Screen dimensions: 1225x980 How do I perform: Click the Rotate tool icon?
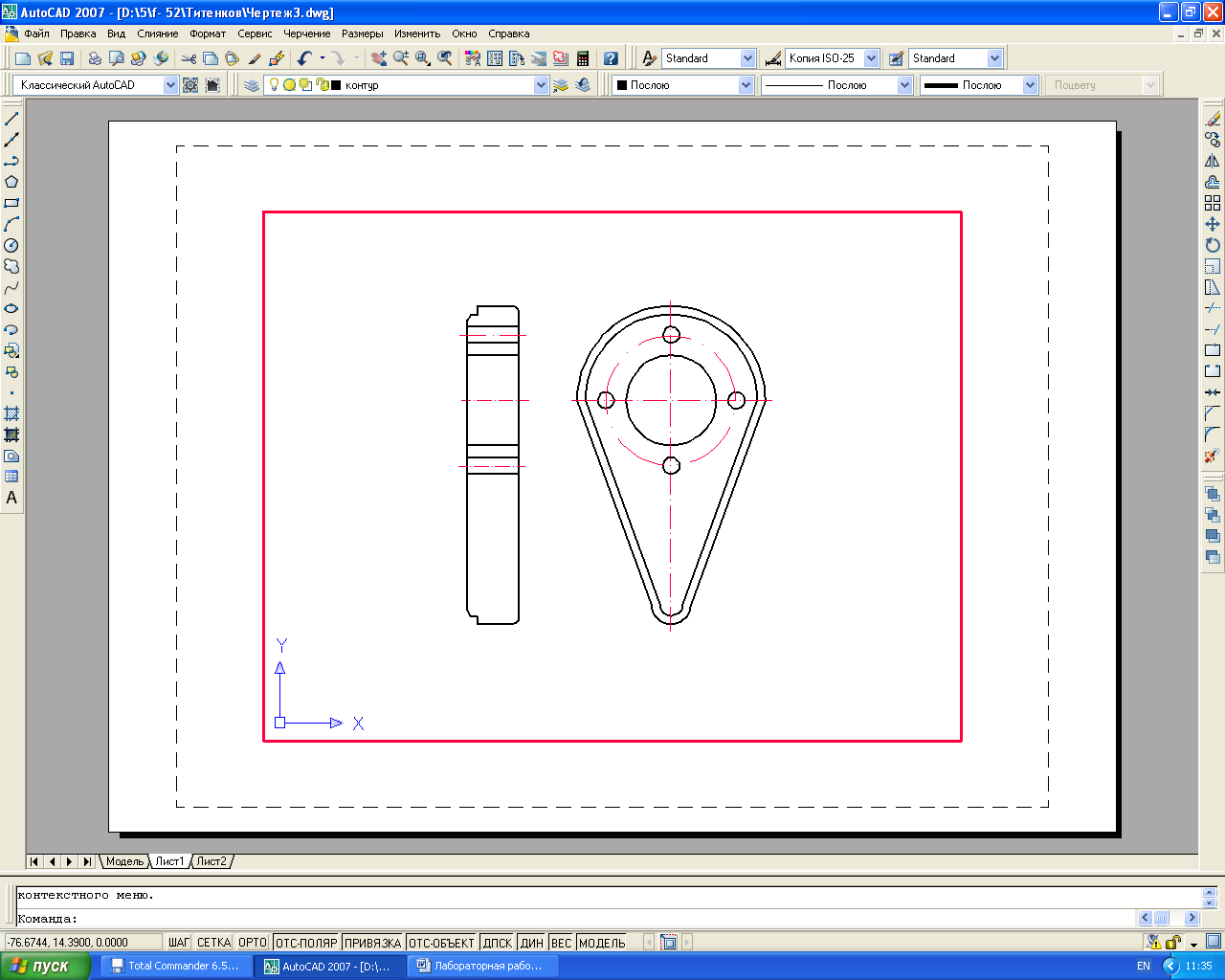pyautogui.click(x=1213, y=245)
